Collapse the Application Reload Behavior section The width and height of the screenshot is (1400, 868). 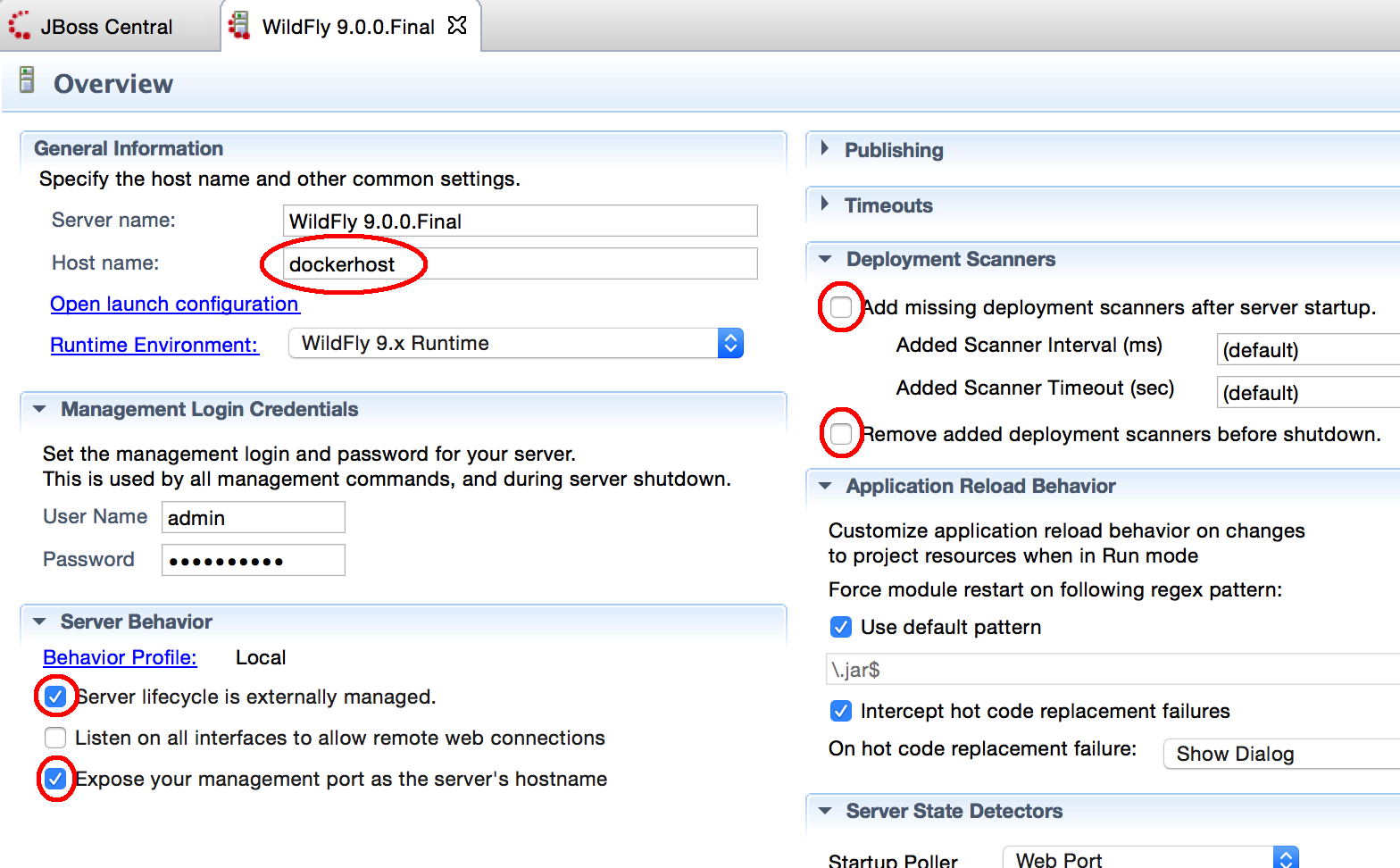click(x=825, y=486)
